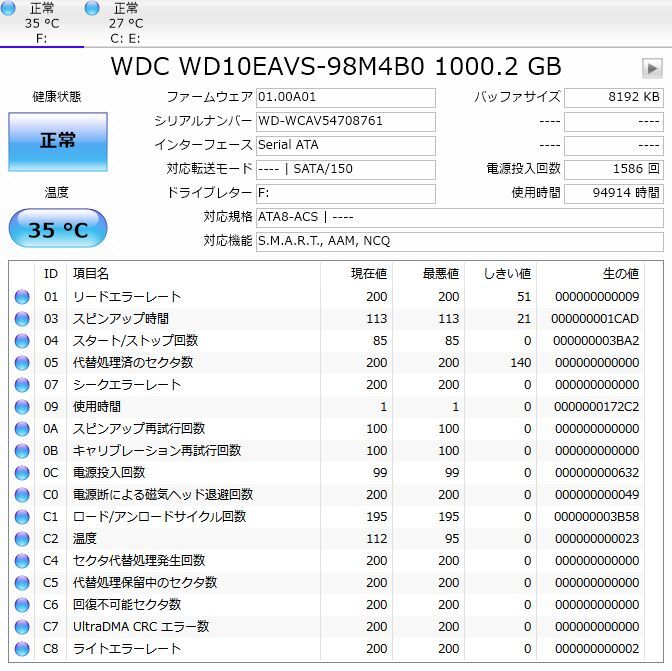672x671 pixels.
Task: Click the 正常 health status button
Action: click(58, 142)
